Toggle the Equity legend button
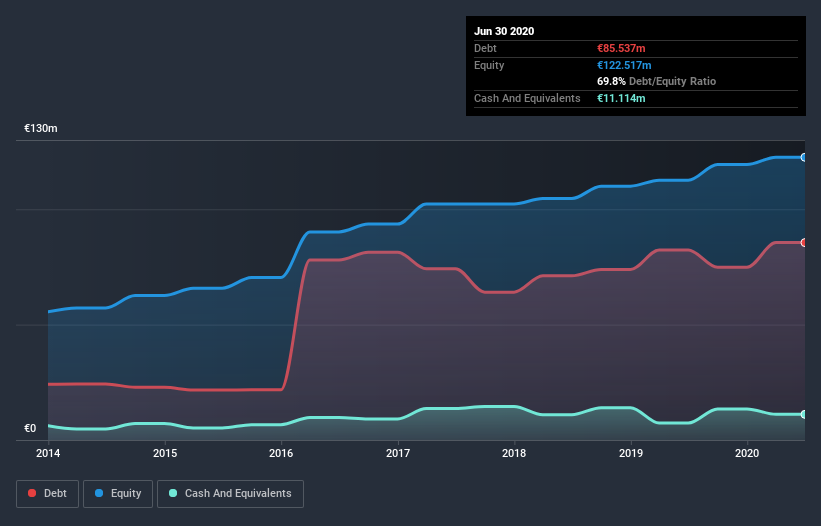Image resolution: width=821 pixels, height=526 pixels. point(118,494)
